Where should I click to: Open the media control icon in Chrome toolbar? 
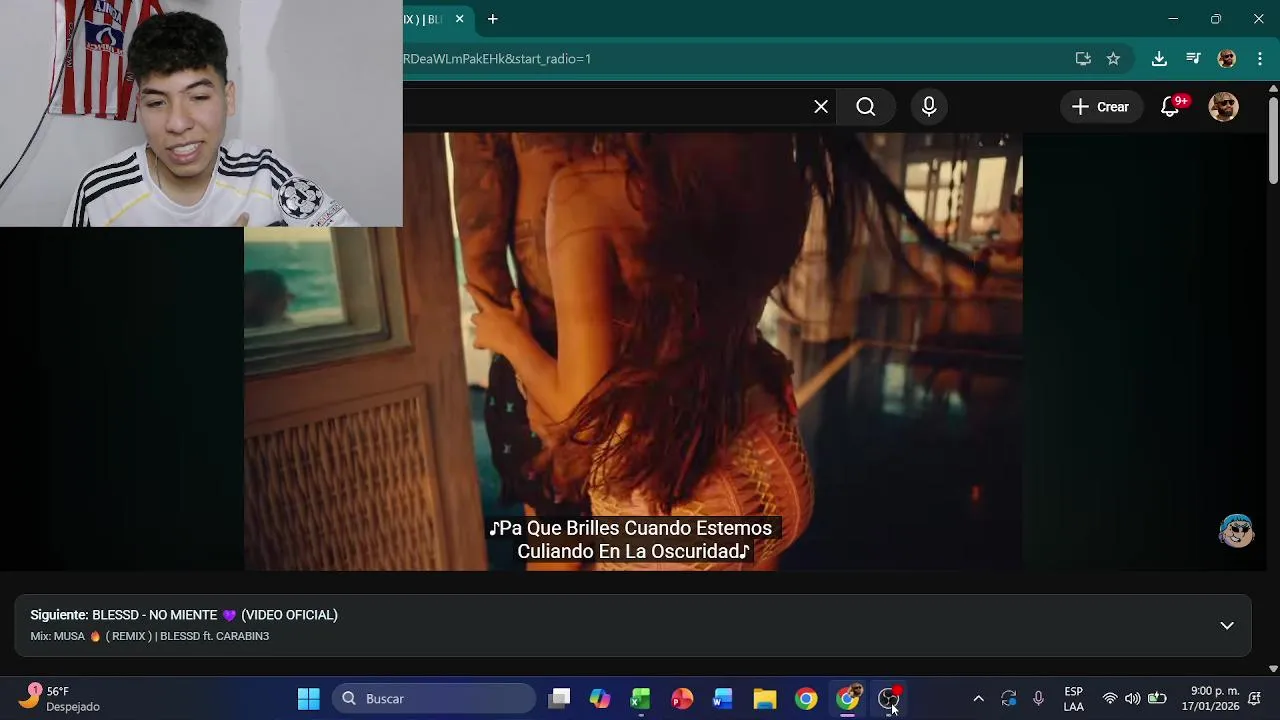click(x=1193, y=59)
